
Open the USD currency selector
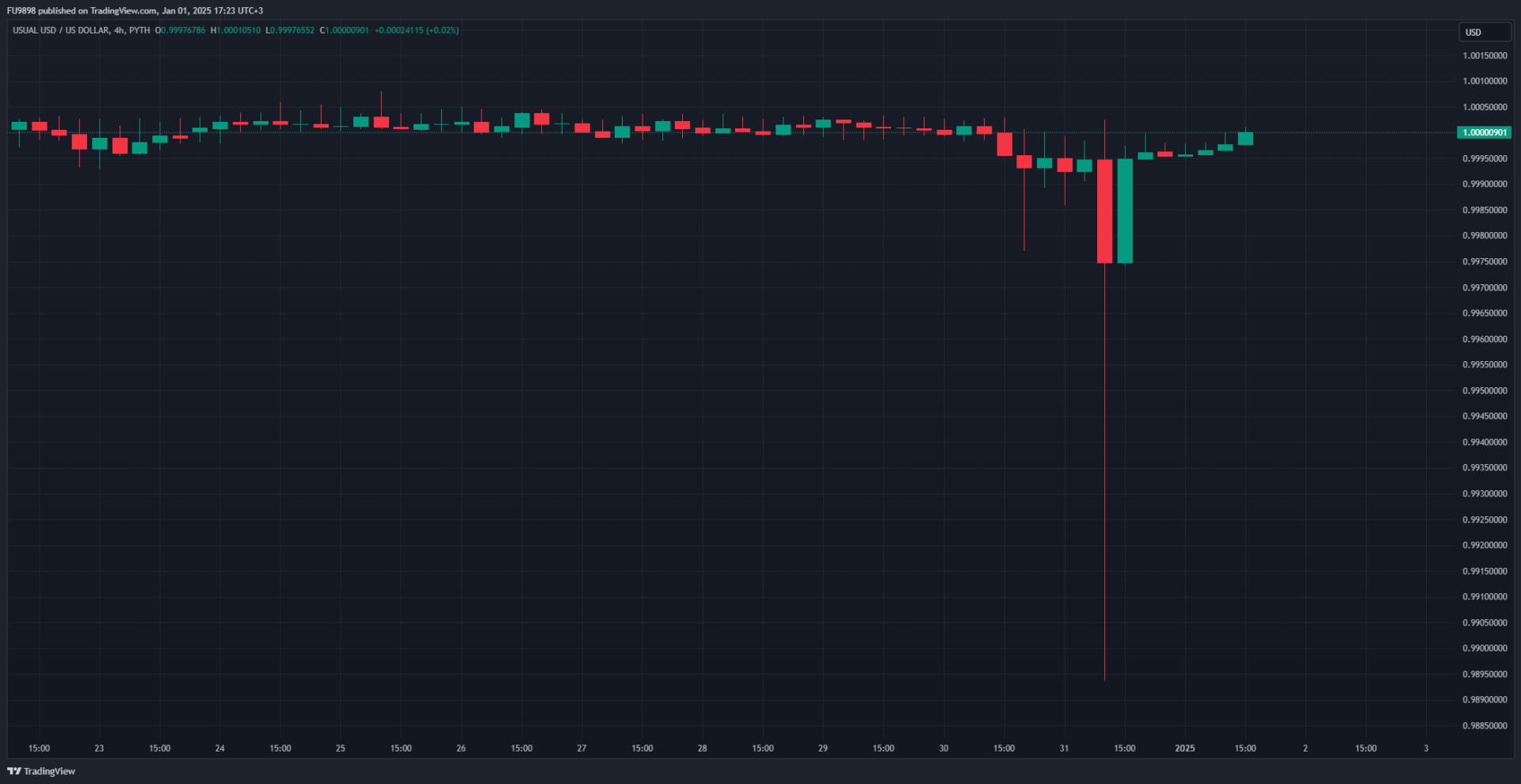coord(1484,32)
